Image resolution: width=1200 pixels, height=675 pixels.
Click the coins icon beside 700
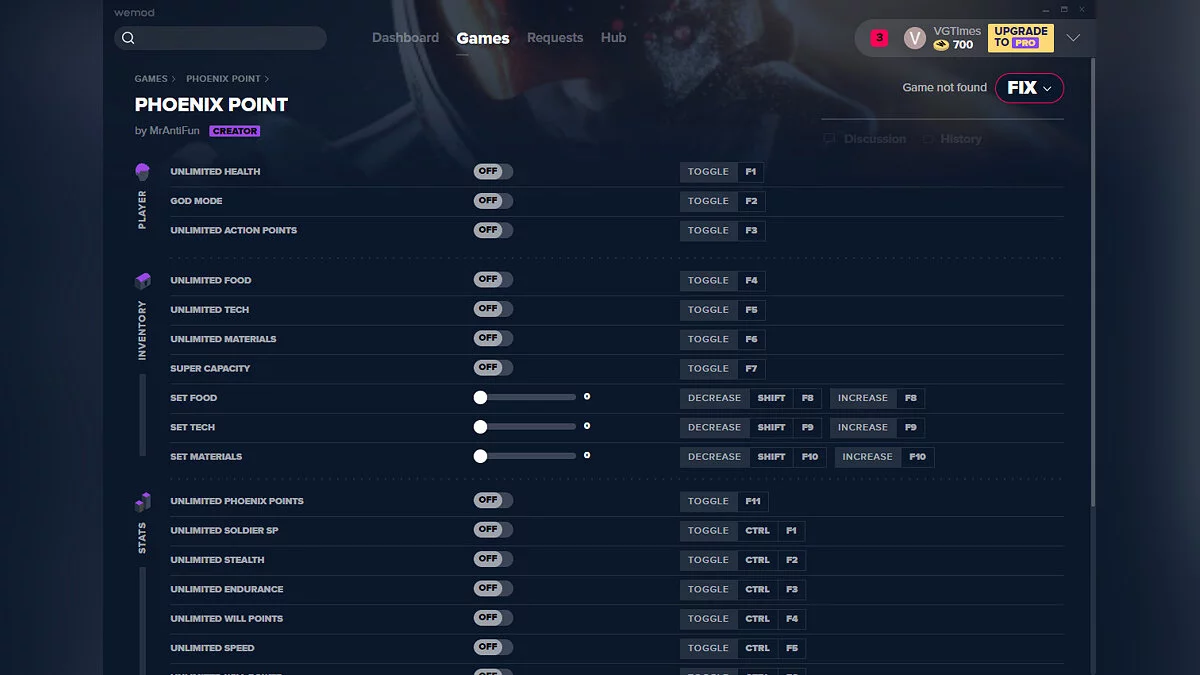[x=941, y=45]
